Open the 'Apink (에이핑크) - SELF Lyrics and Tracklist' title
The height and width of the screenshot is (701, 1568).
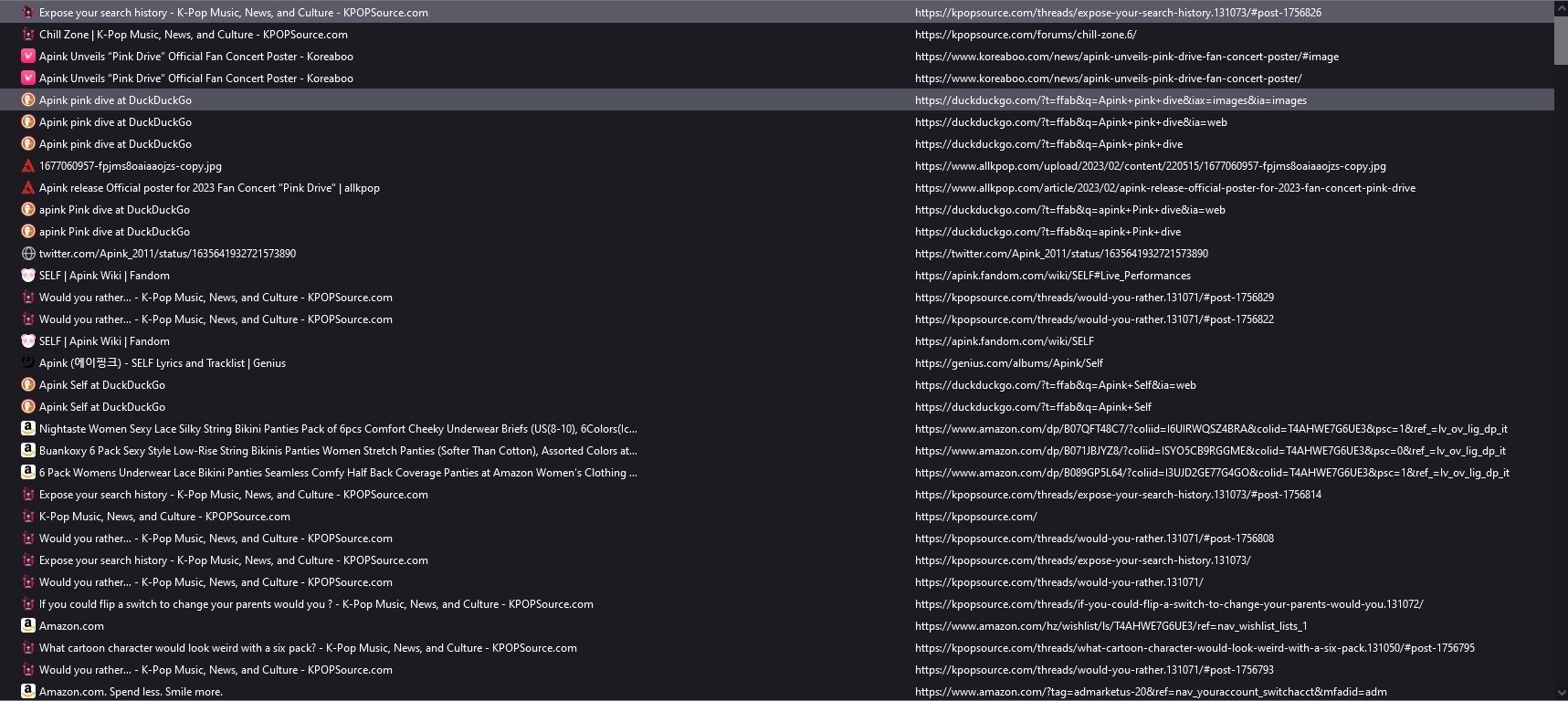pos(163,363)
